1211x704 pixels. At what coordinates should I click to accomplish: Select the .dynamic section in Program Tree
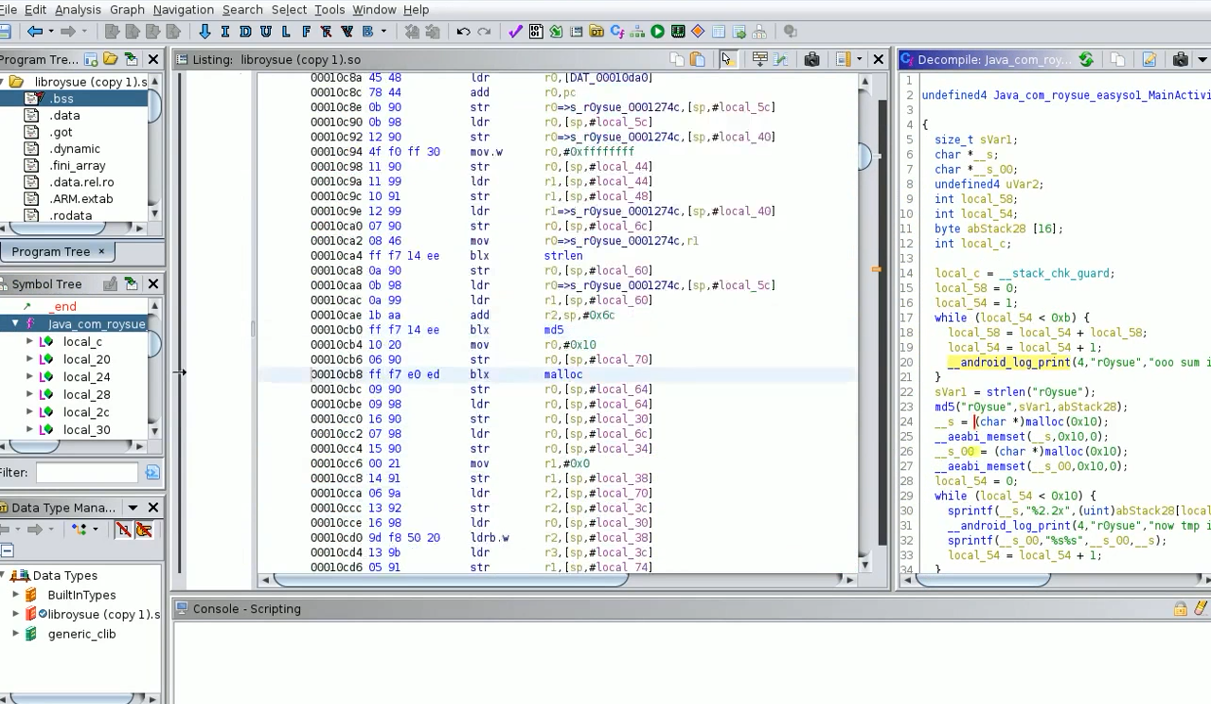75,149
